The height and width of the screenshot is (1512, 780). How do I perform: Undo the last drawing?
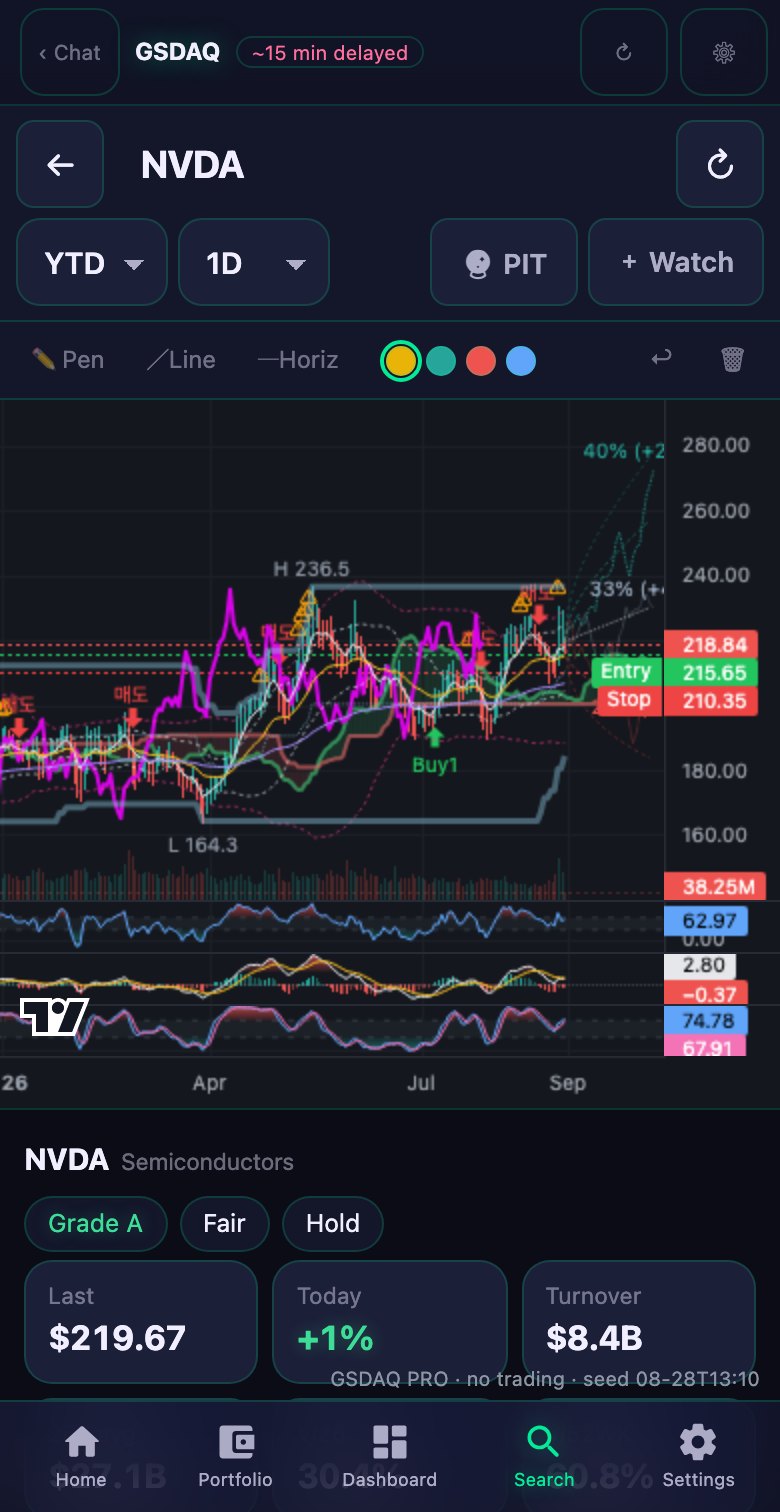point(661,358)
